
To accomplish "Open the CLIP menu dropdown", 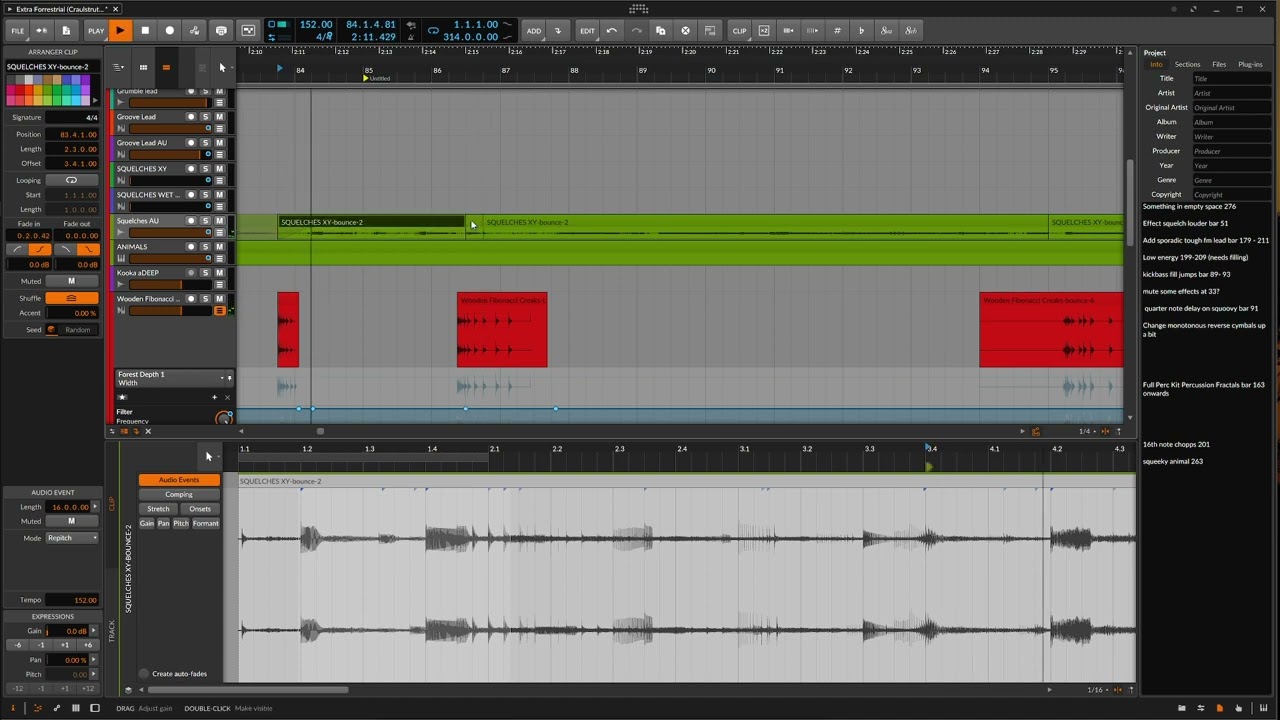I will coord(739,31).
